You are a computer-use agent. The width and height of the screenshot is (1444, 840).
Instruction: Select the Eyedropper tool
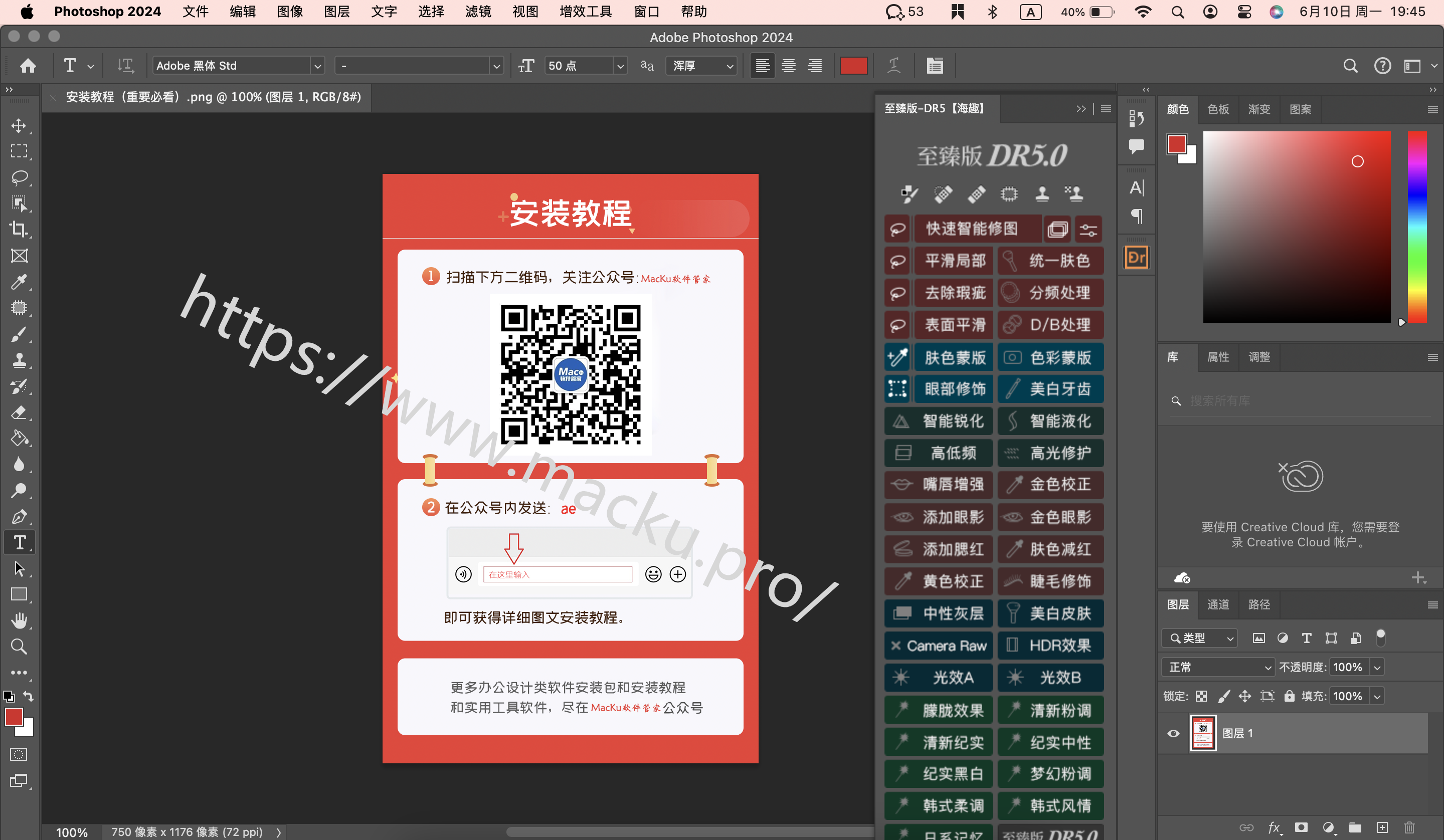pos(20,282)
